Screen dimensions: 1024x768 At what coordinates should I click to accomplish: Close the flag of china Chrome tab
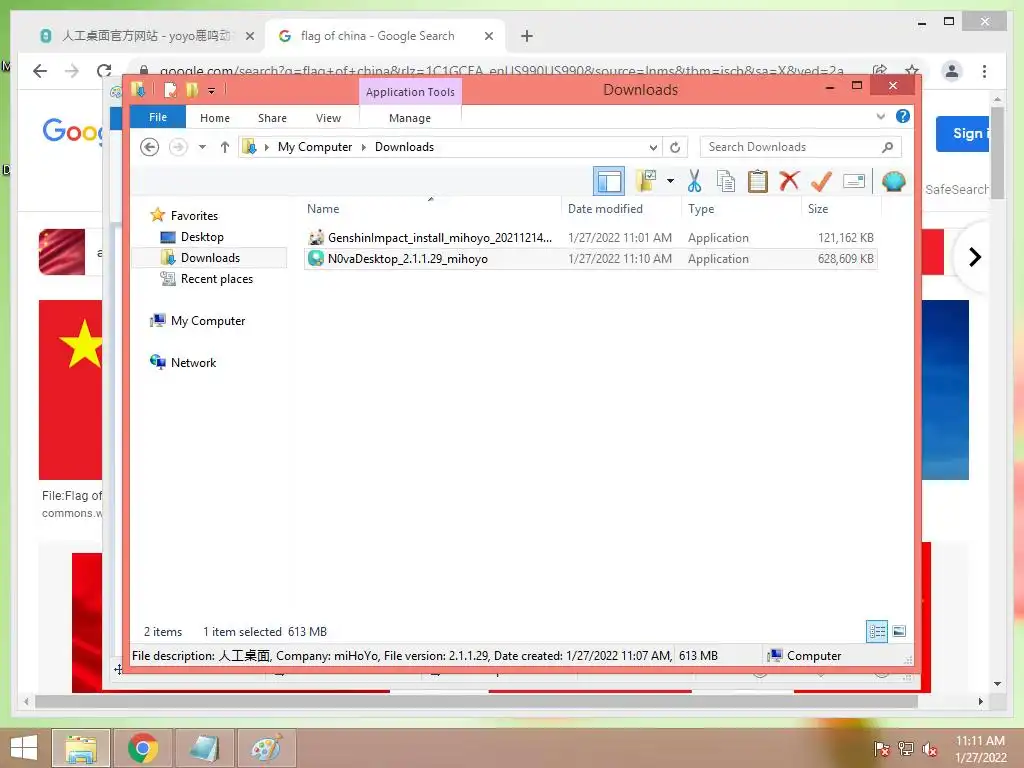pos(488,36)
